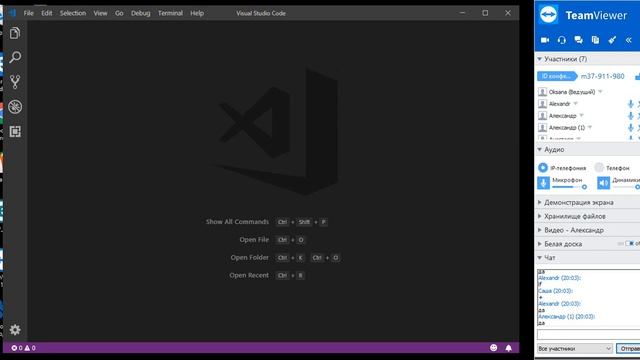Expand the Демонстрация экрана section

[540, 202]
